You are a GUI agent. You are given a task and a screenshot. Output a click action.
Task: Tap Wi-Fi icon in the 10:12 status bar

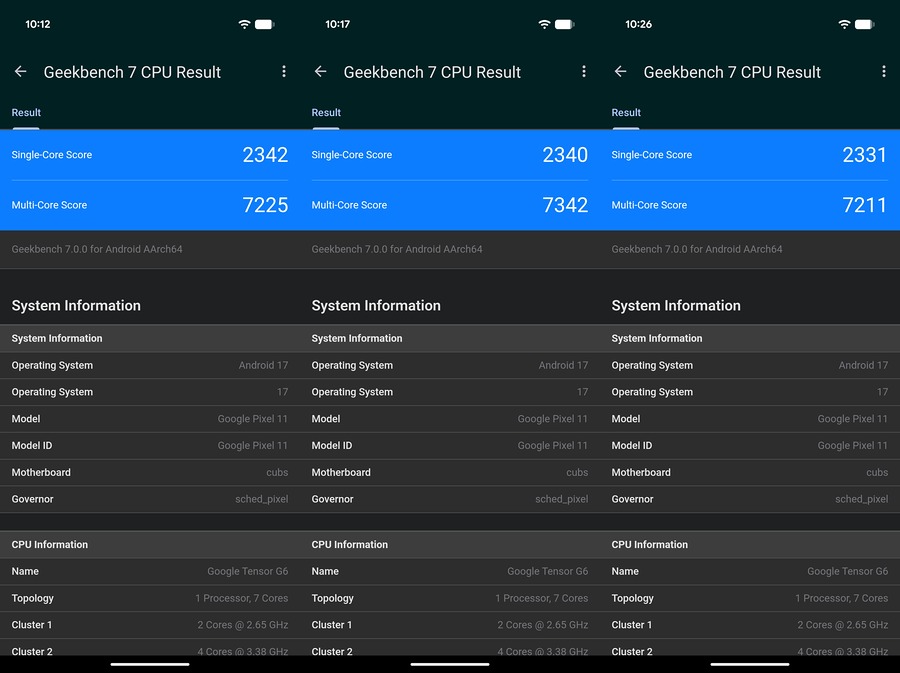pyautogui.click(x=245, y=24)
